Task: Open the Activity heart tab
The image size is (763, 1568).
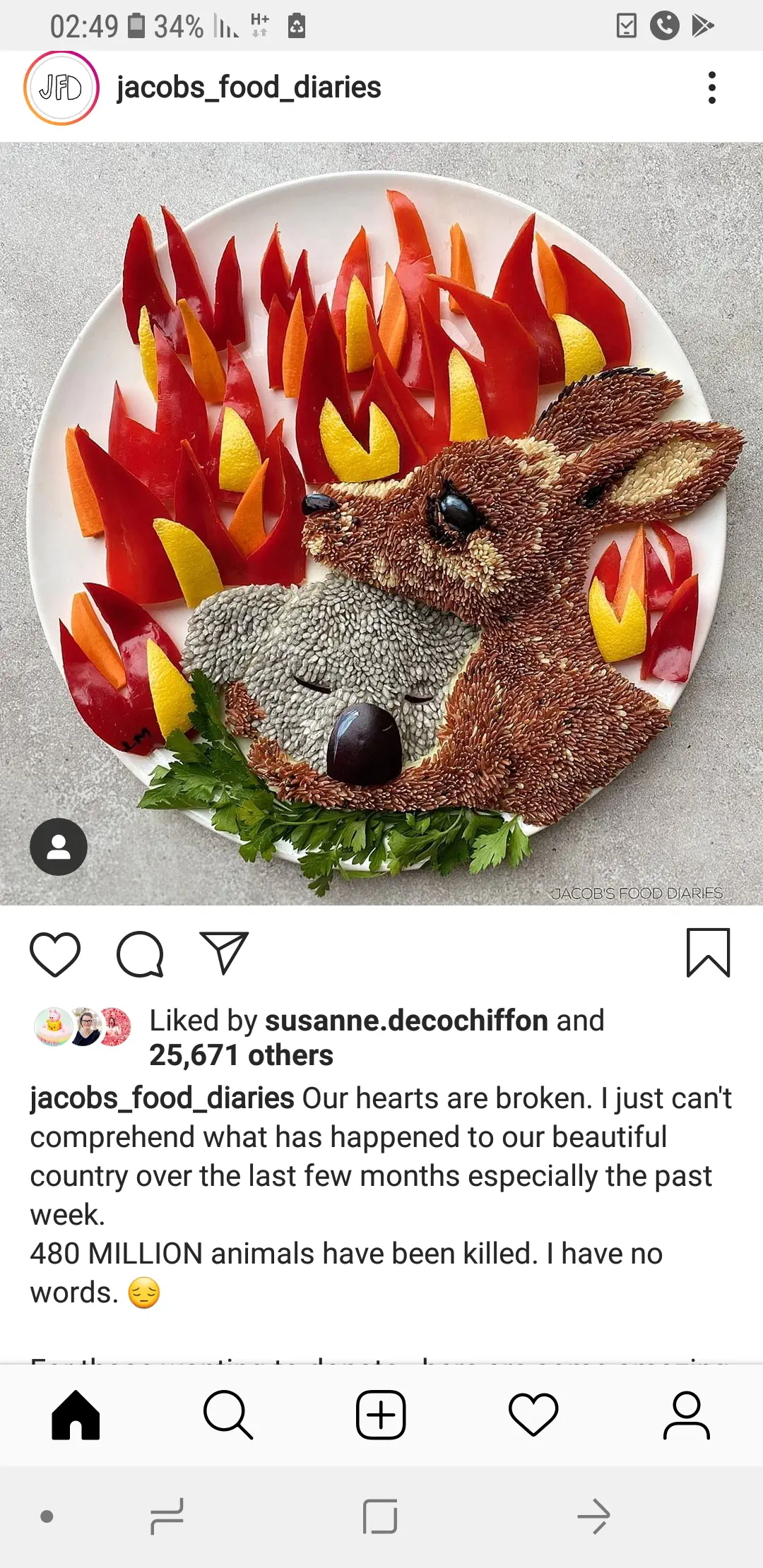Action: (x=533, y=1415)
